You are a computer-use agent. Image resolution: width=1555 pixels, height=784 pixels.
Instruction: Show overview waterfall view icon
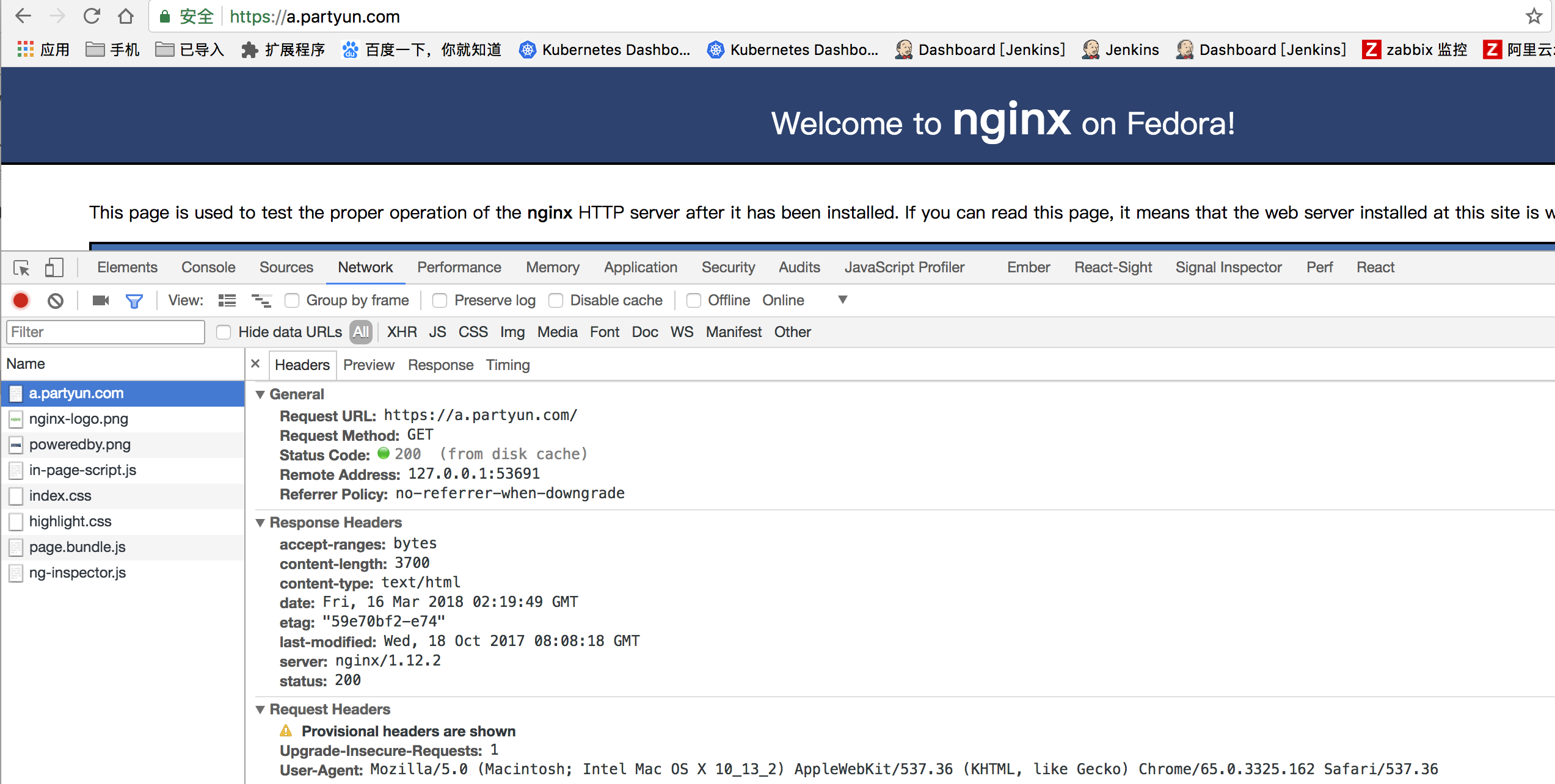[261, 300]
